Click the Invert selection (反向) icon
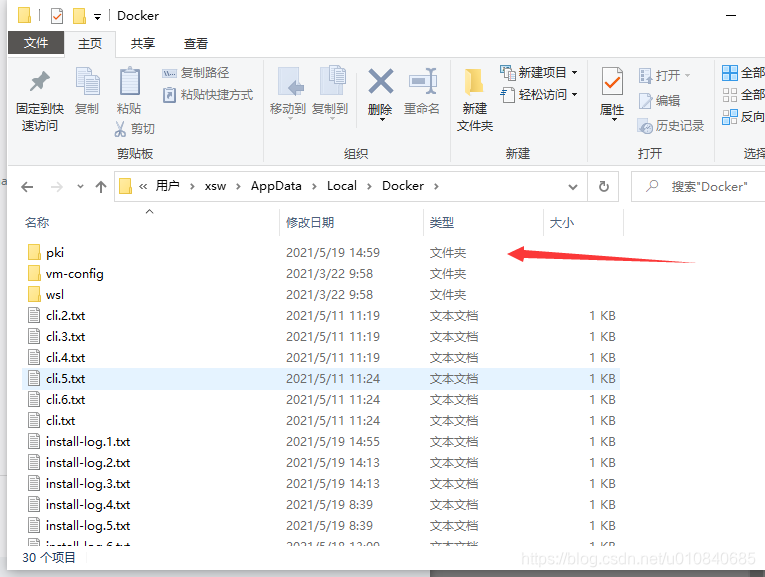This screenshot has height=577, width=765. click(x=730, y=117)
